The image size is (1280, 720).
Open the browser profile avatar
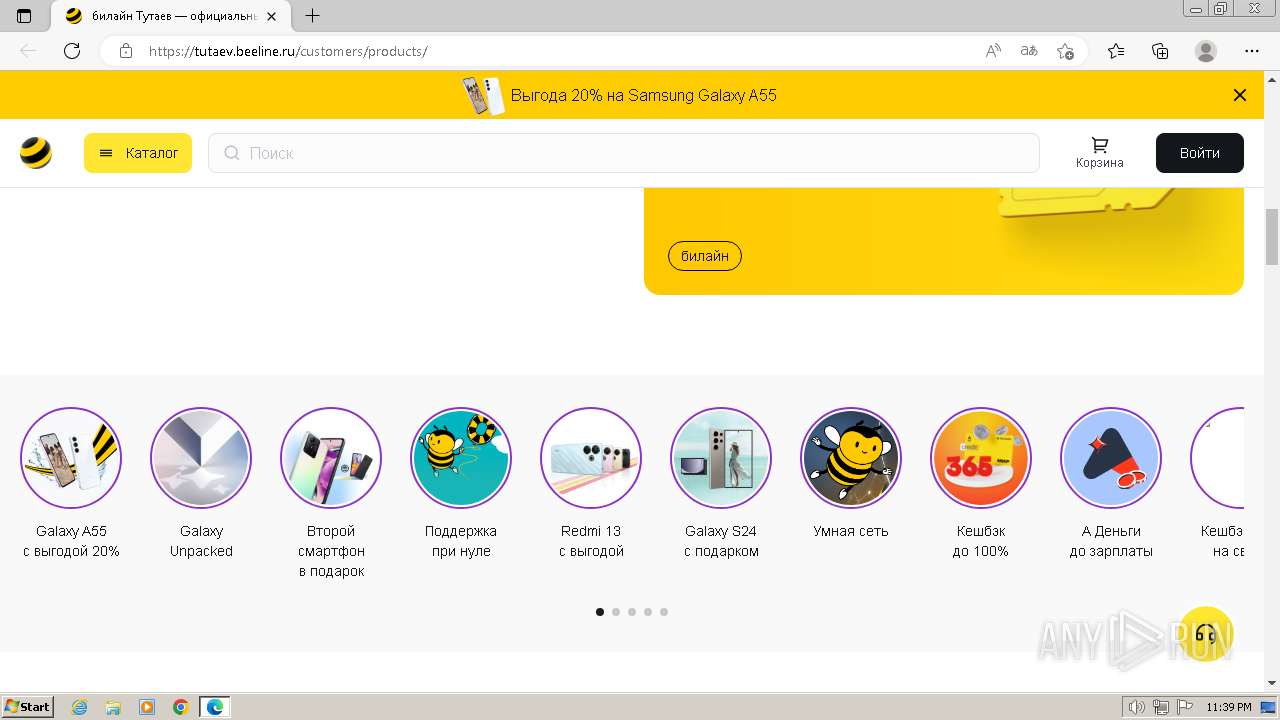[1206, 51]
